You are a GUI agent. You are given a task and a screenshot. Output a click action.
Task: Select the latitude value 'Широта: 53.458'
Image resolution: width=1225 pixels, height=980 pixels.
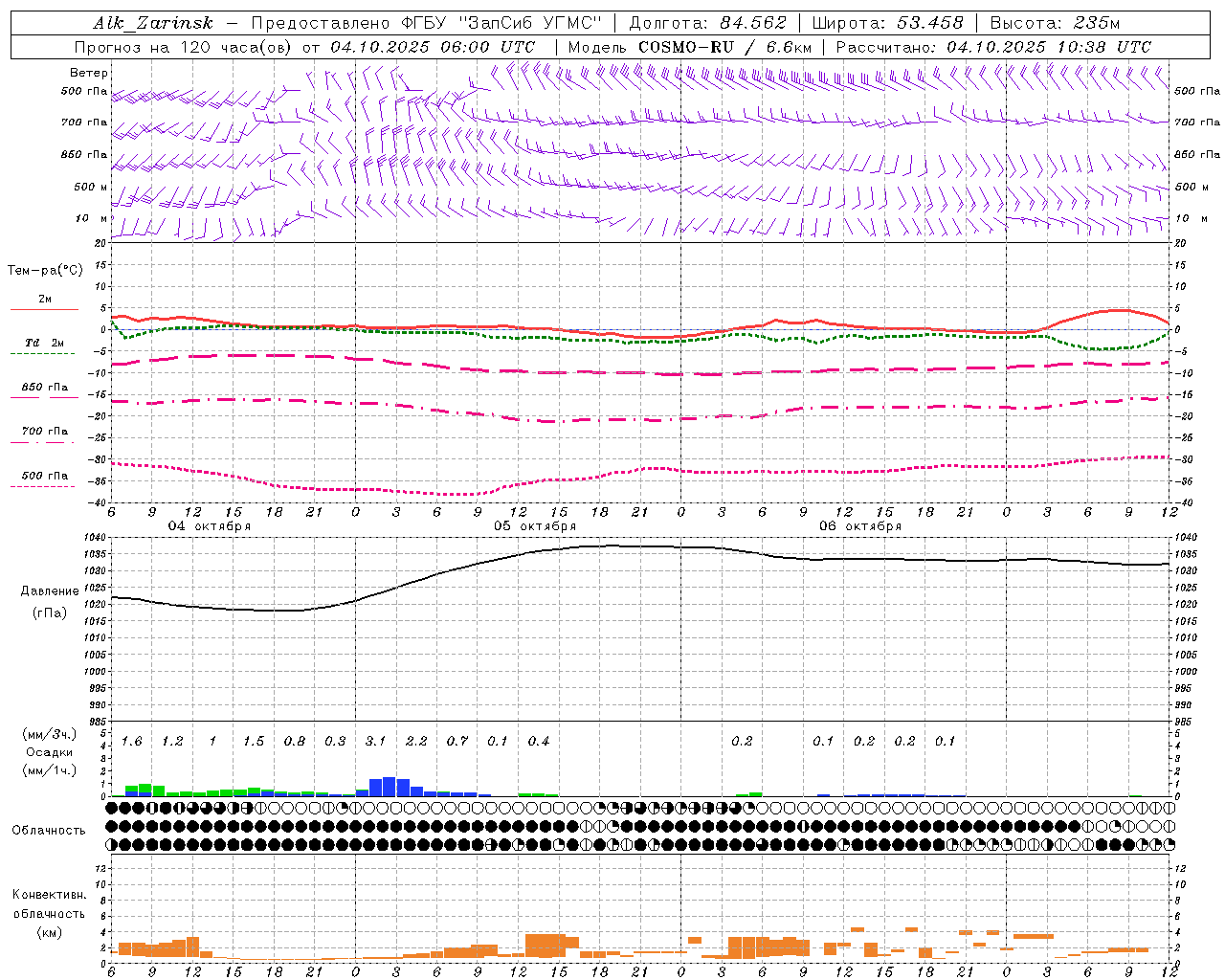point(887,23)
